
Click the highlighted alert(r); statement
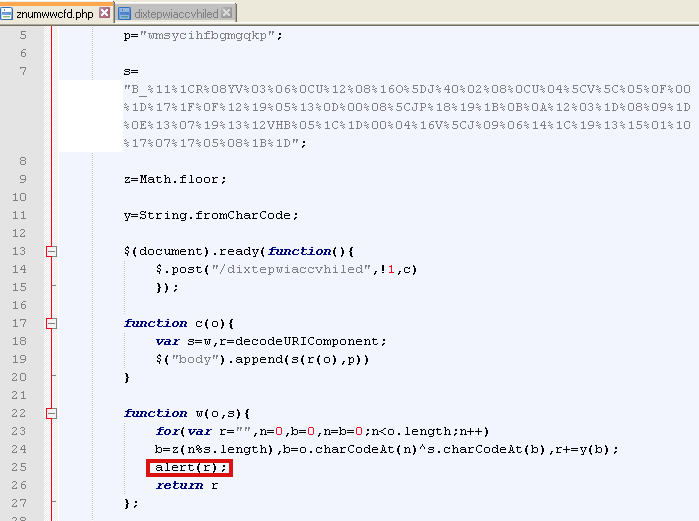pyautogui.click(x=190, y=467)
